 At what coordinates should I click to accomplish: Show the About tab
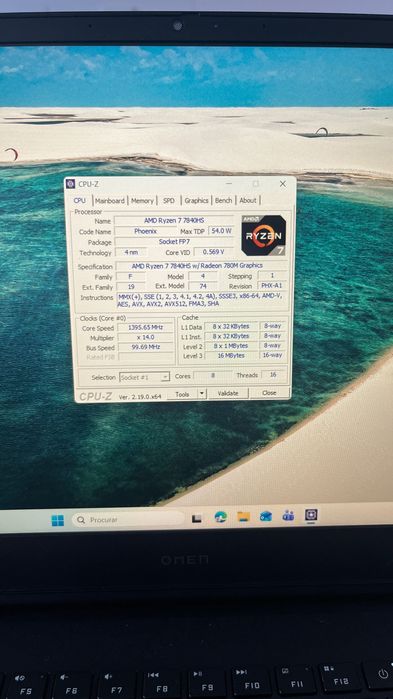248,201
